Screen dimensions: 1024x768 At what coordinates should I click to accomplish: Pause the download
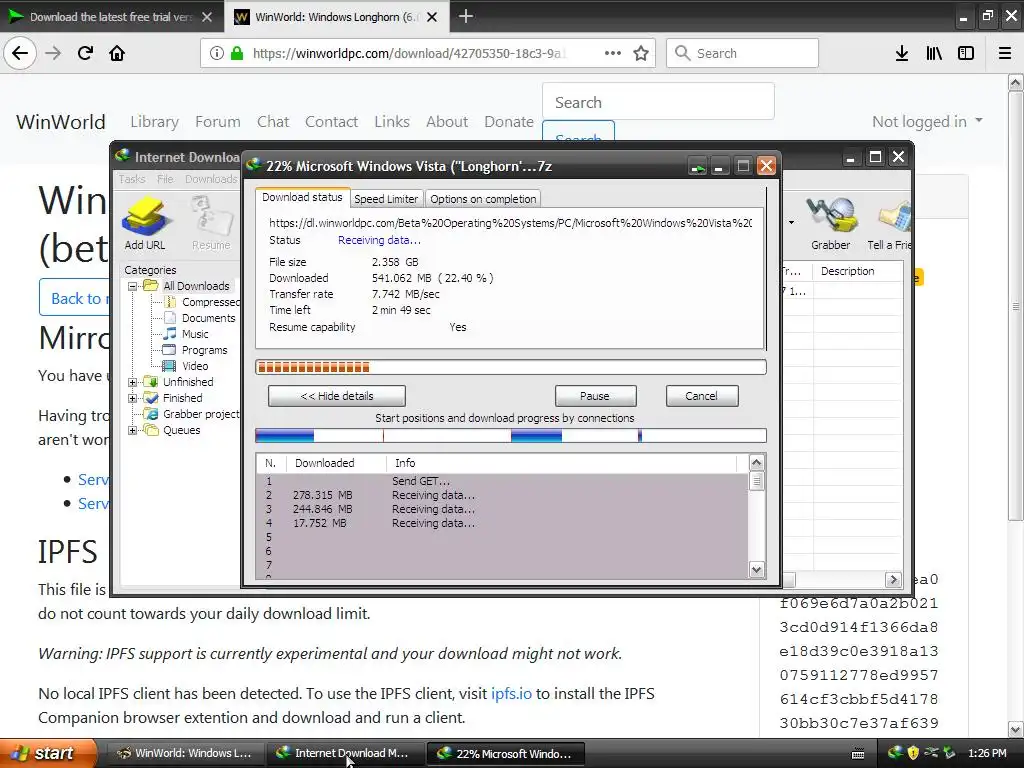595,396
